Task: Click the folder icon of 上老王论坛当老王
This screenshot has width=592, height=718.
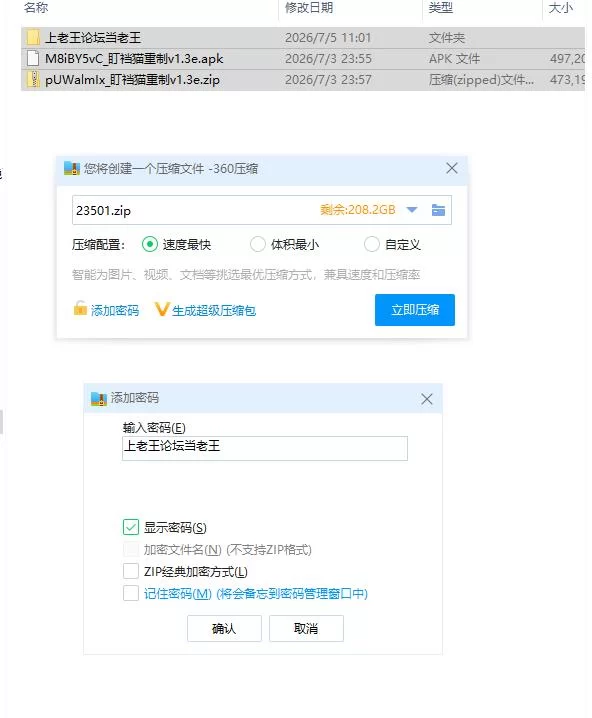Action: 33,38
